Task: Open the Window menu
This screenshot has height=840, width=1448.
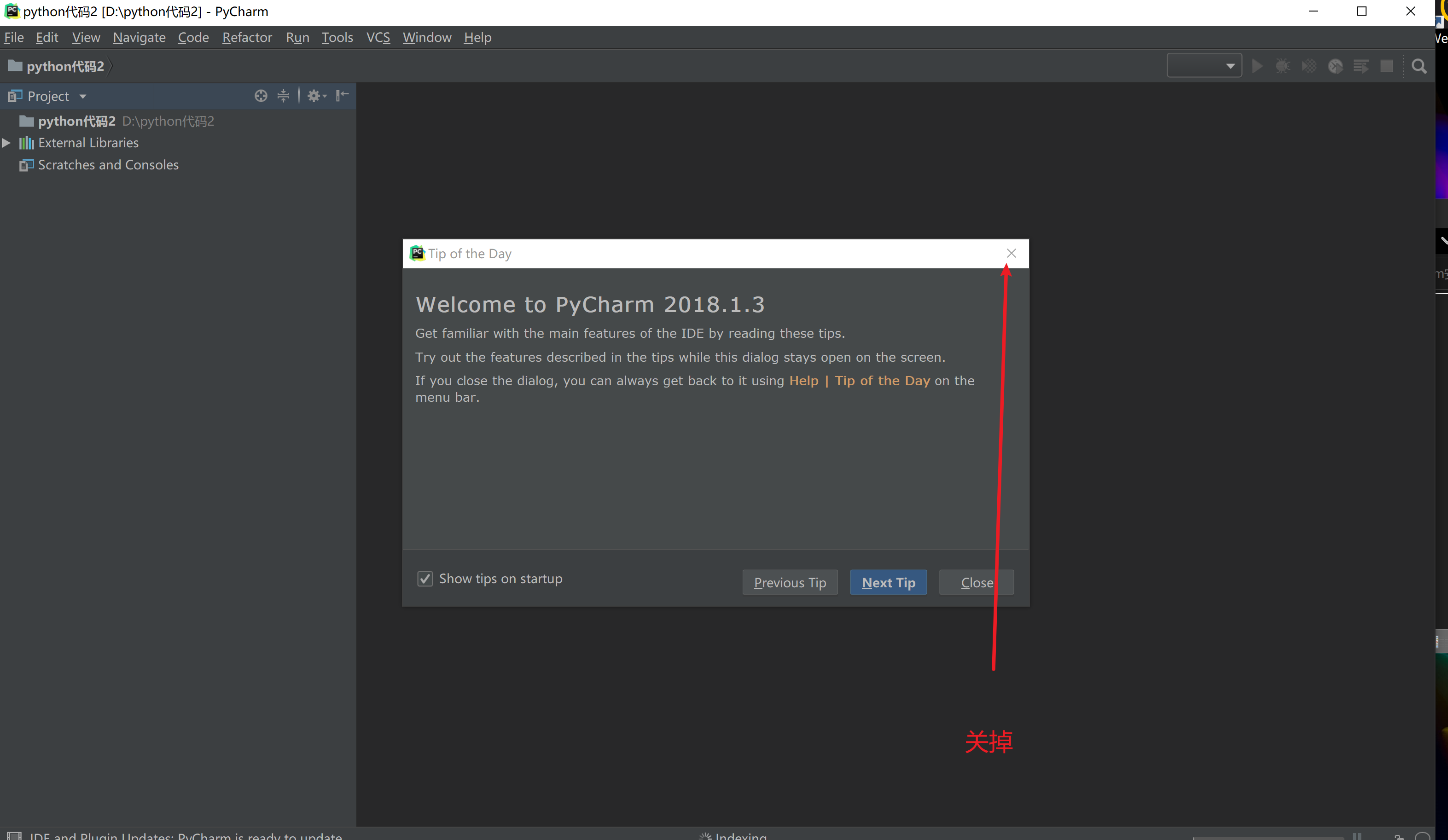Action: [427, 37]
